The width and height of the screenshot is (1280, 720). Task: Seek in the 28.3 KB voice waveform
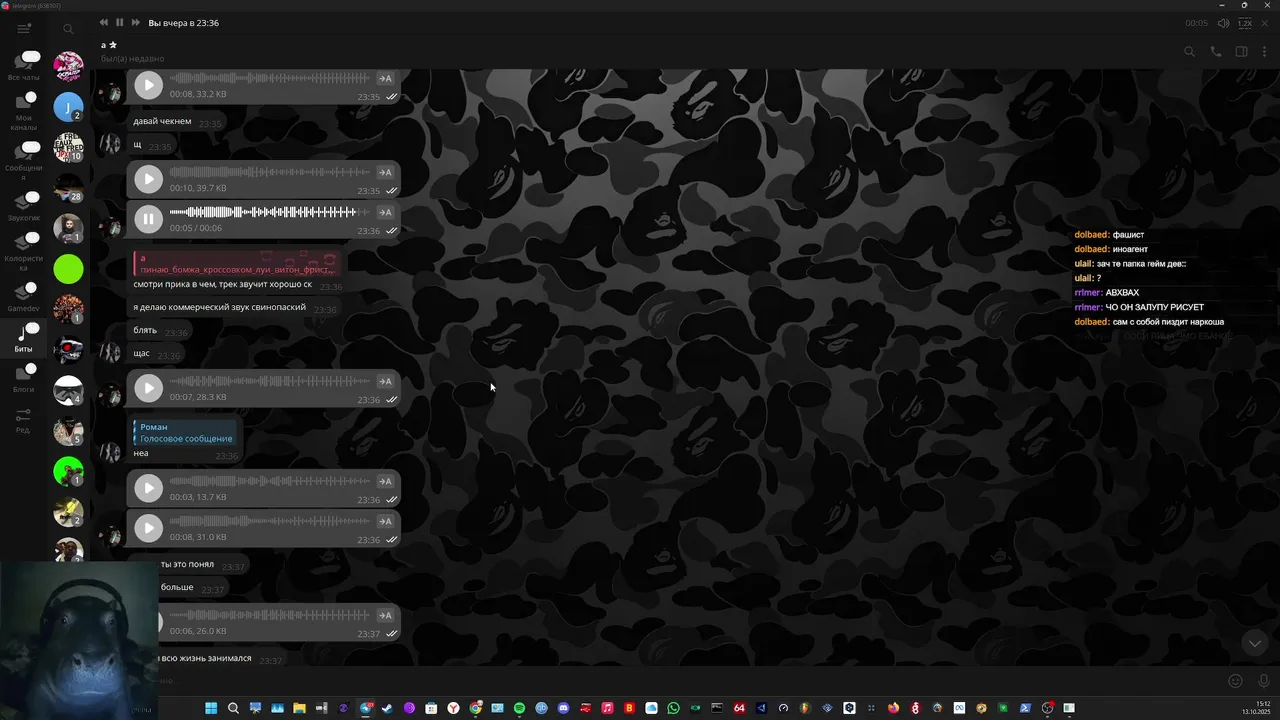tap(270, 381)
